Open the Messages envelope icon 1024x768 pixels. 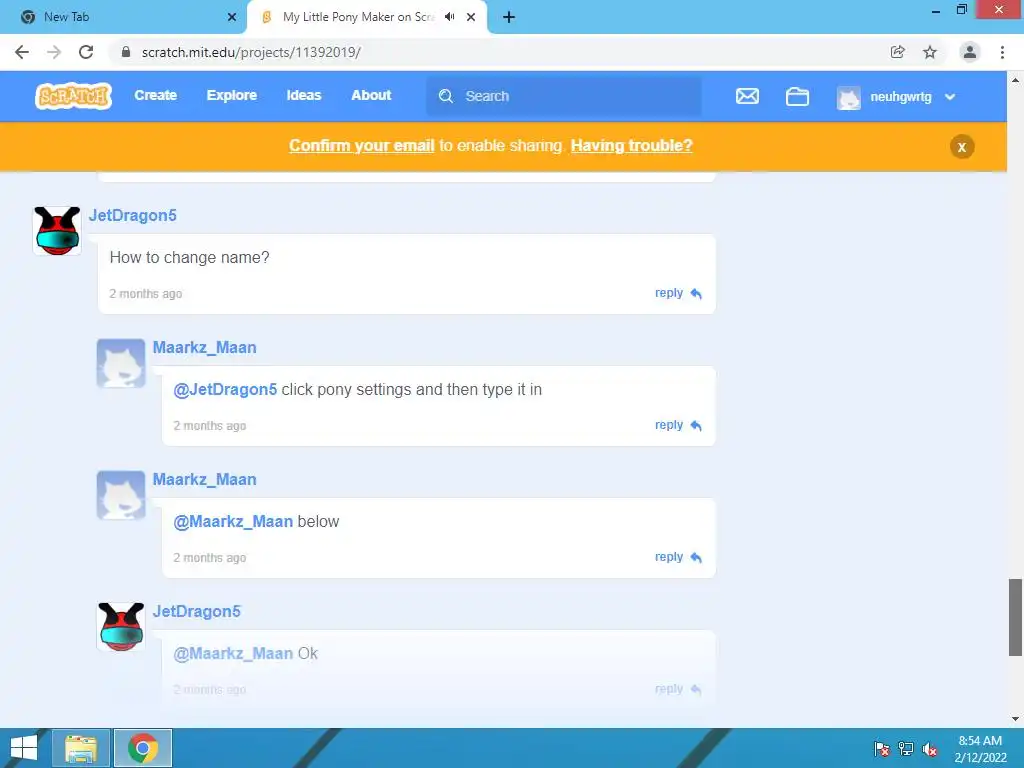747,97
